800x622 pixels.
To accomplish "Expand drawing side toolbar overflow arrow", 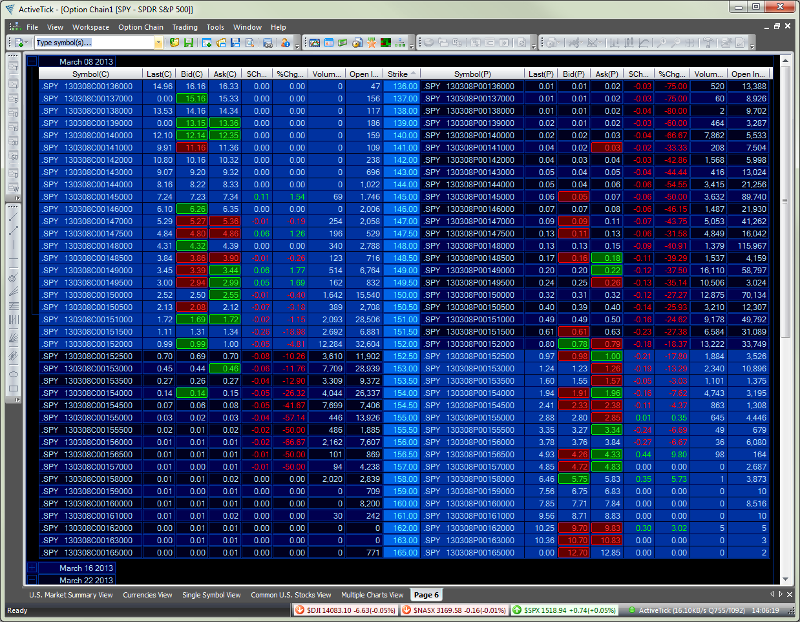I will [17, 400].
